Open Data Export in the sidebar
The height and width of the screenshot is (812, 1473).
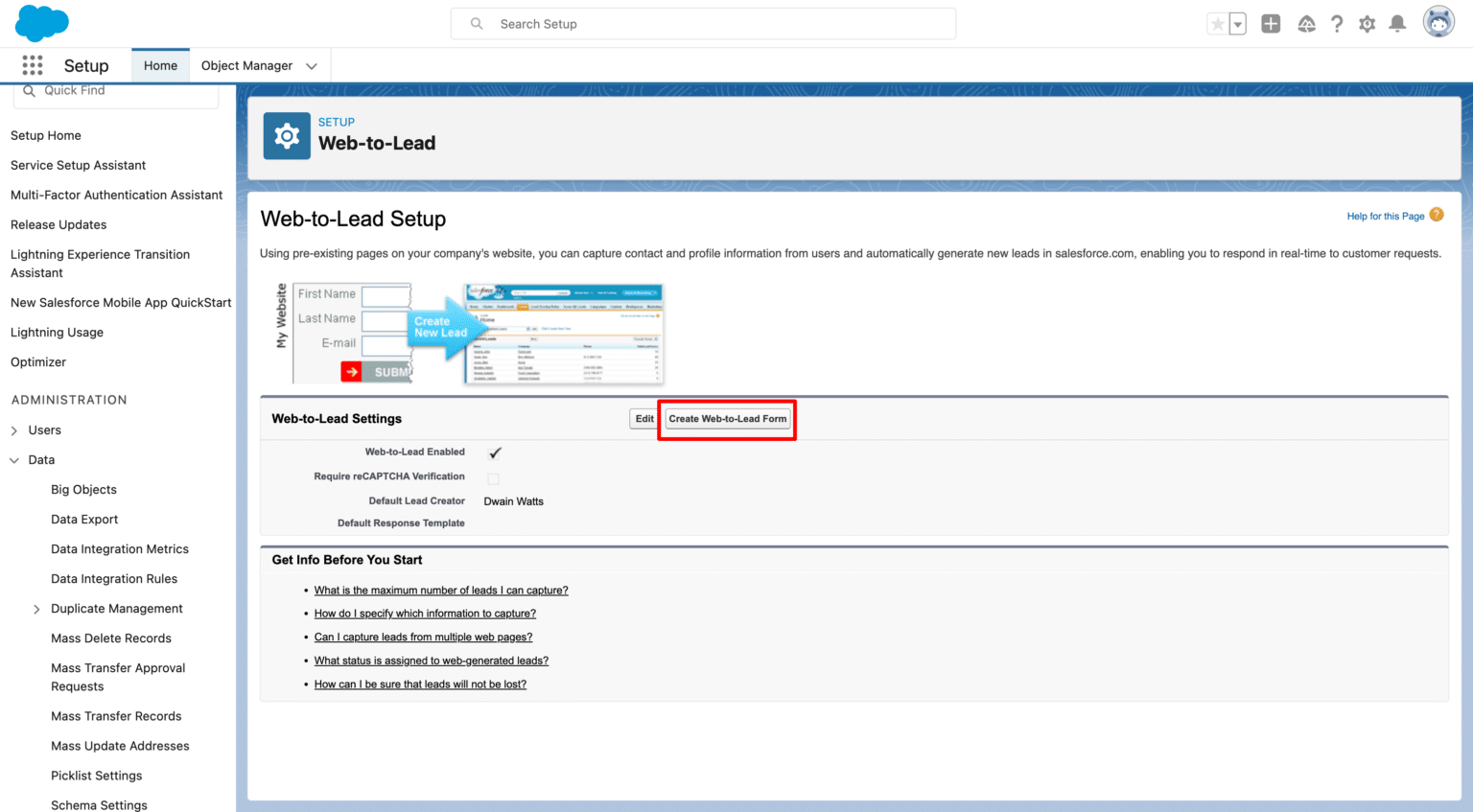pyautogui.click(x=84, y=520)
